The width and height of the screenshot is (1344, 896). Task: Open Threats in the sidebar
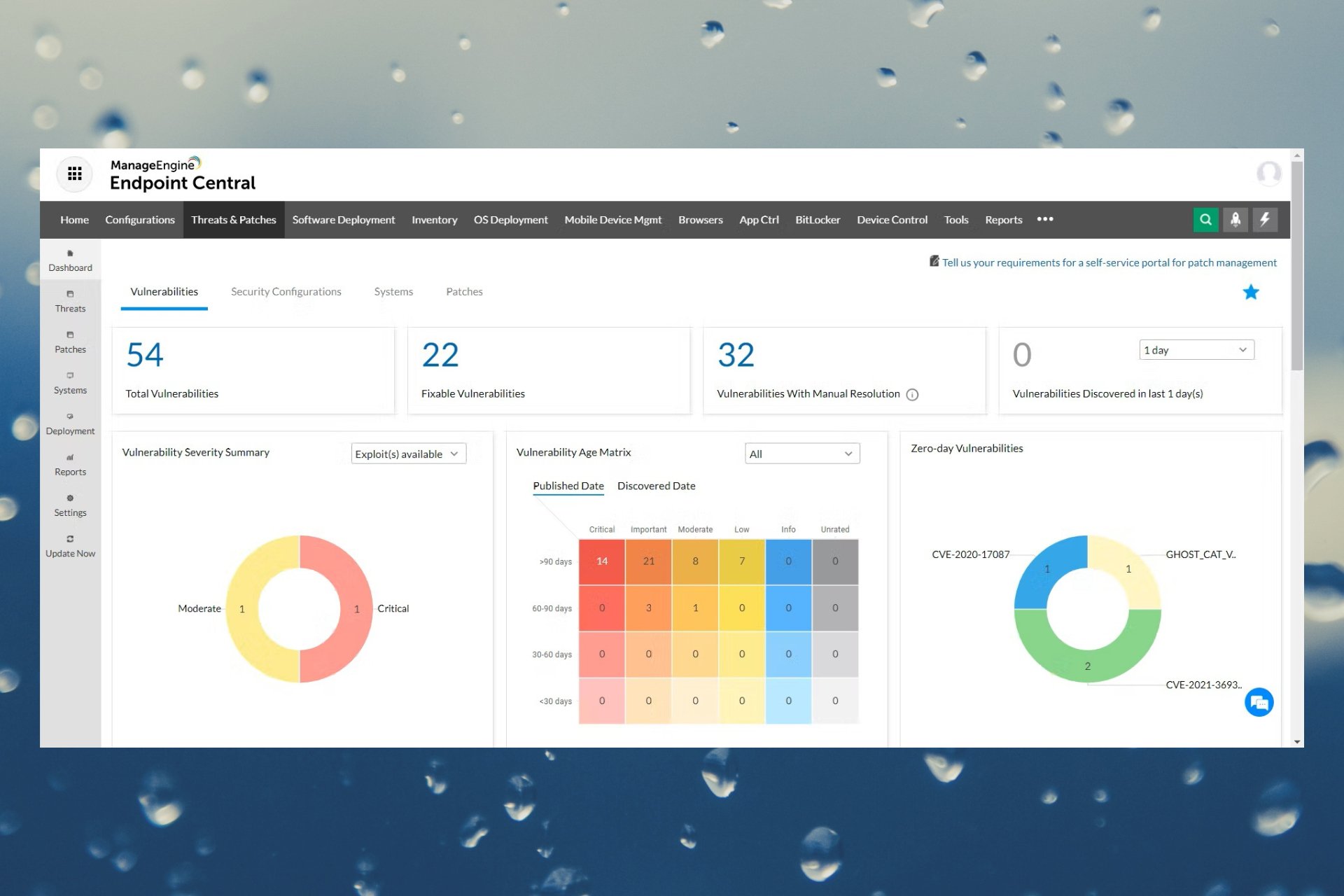[x=70, y=302]
